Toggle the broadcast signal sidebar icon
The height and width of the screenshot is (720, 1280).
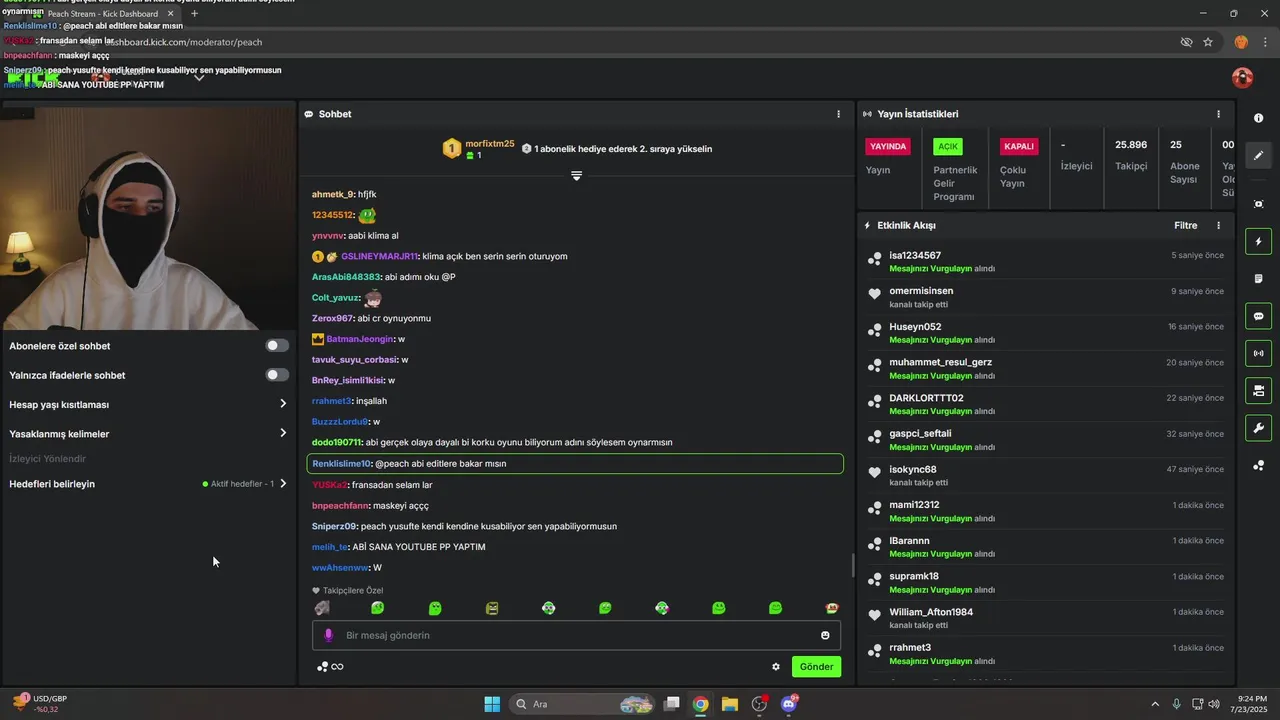pyautogui.click(x=1258, y=353)
